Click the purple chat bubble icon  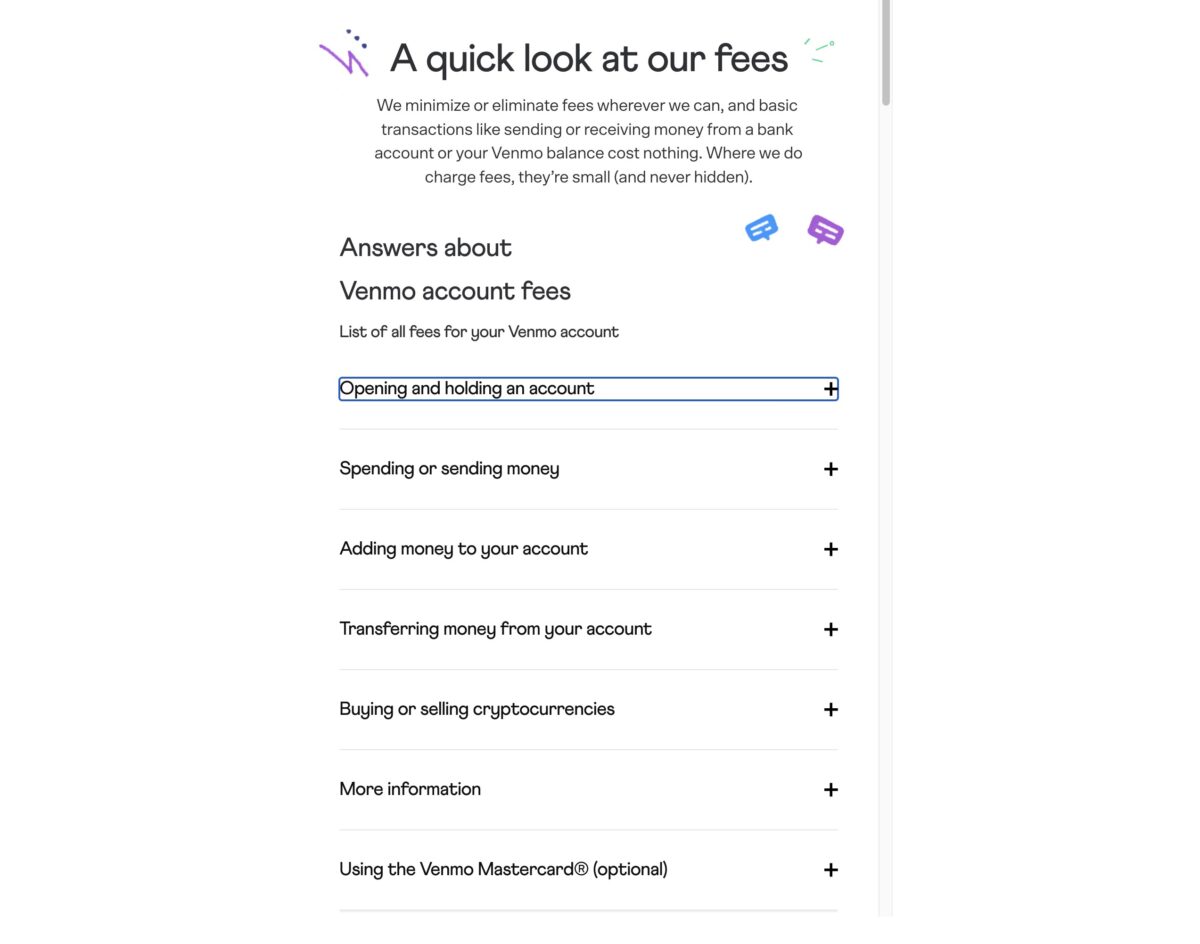pyautogui.click(x=825, y=230)
